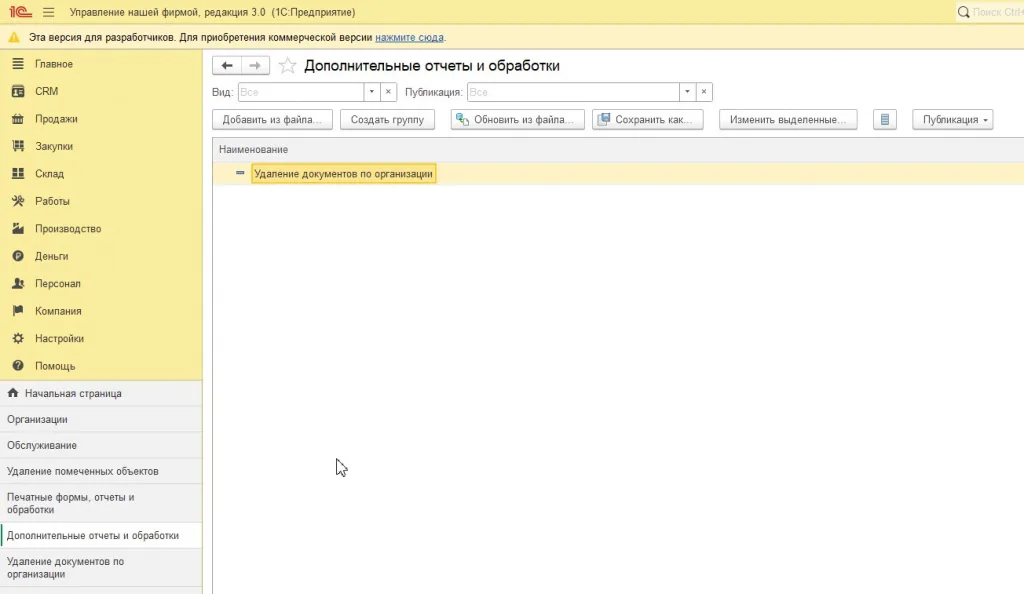Switch to Печатные формы, отчеты и обработки tab

(x=101, y=503)
